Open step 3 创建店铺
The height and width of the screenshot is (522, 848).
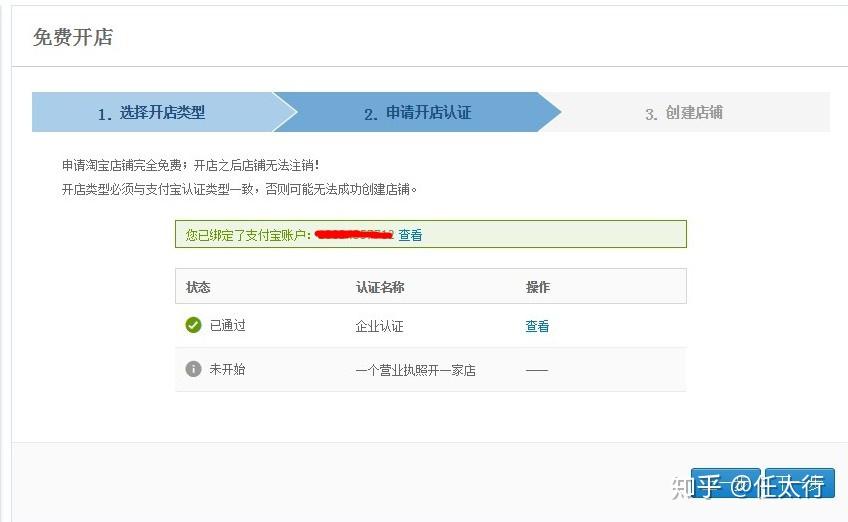pos(684,113)
